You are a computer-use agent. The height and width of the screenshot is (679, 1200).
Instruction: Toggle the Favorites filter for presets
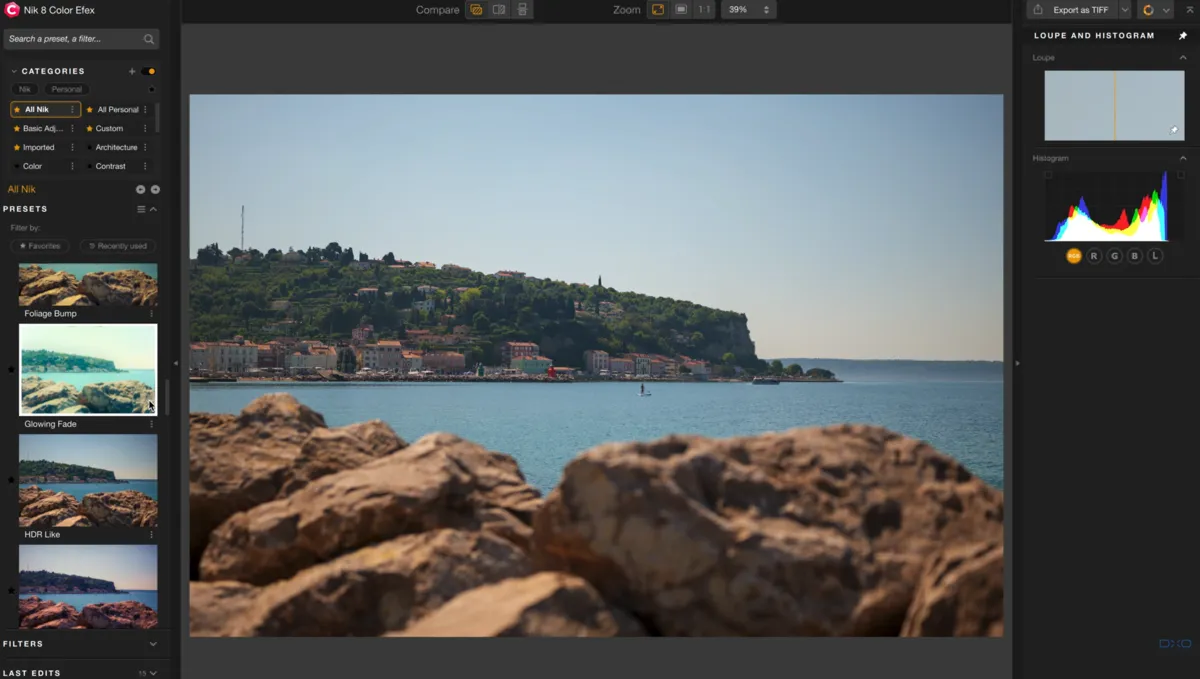pos(39,245)
